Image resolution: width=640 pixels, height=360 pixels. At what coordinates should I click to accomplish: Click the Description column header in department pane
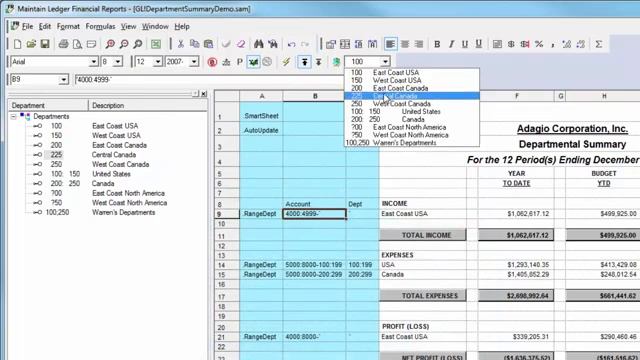pyautogui.click(x=148, y=105)
